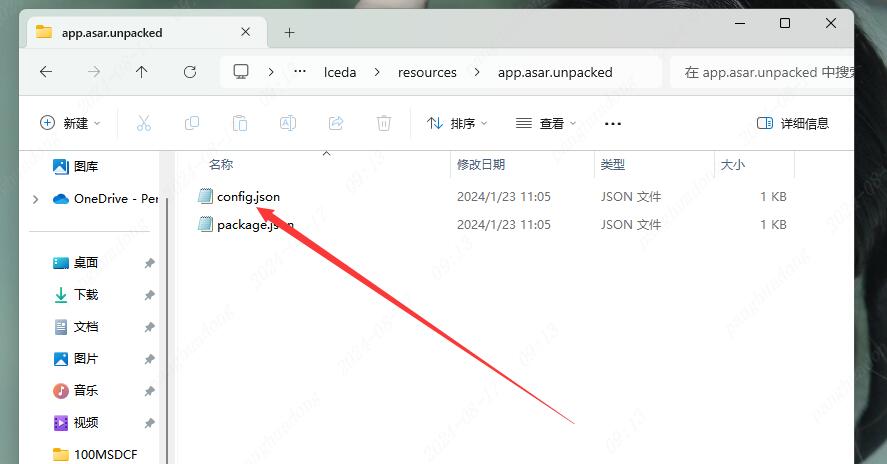This screenshot has width=887, height=464.
Task: Open Documents (文档) quick access folder
Action: pyautogui.click(x=86, y=326)
